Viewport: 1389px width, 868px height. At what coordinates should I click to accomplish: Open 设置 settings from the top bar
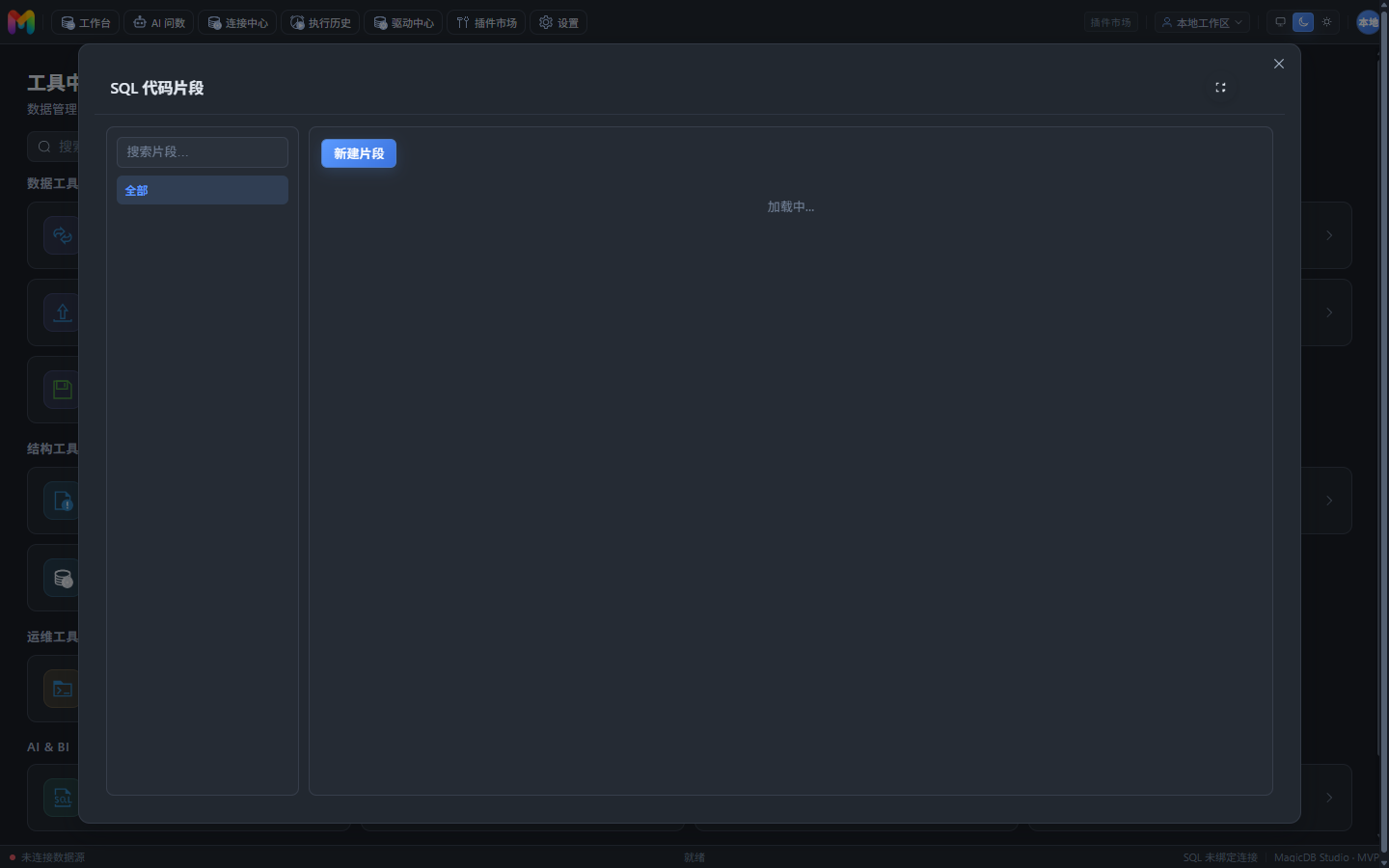click(558, 22)
